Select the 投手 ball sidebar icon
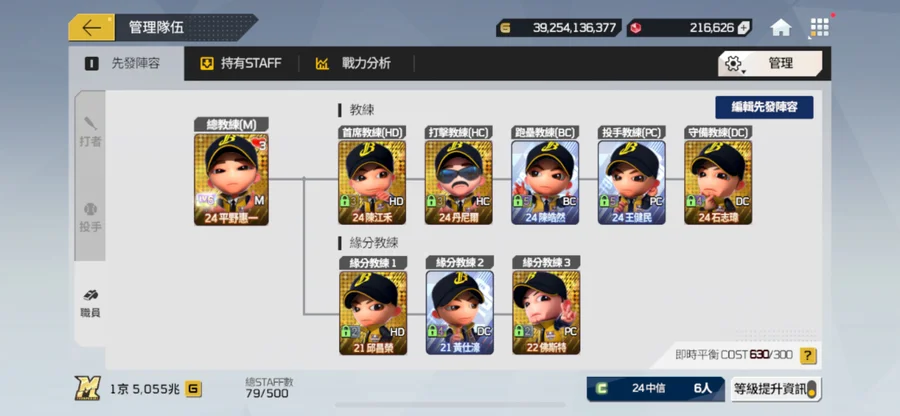This screenshot has height=416, width=900. [x=90, y=218]
